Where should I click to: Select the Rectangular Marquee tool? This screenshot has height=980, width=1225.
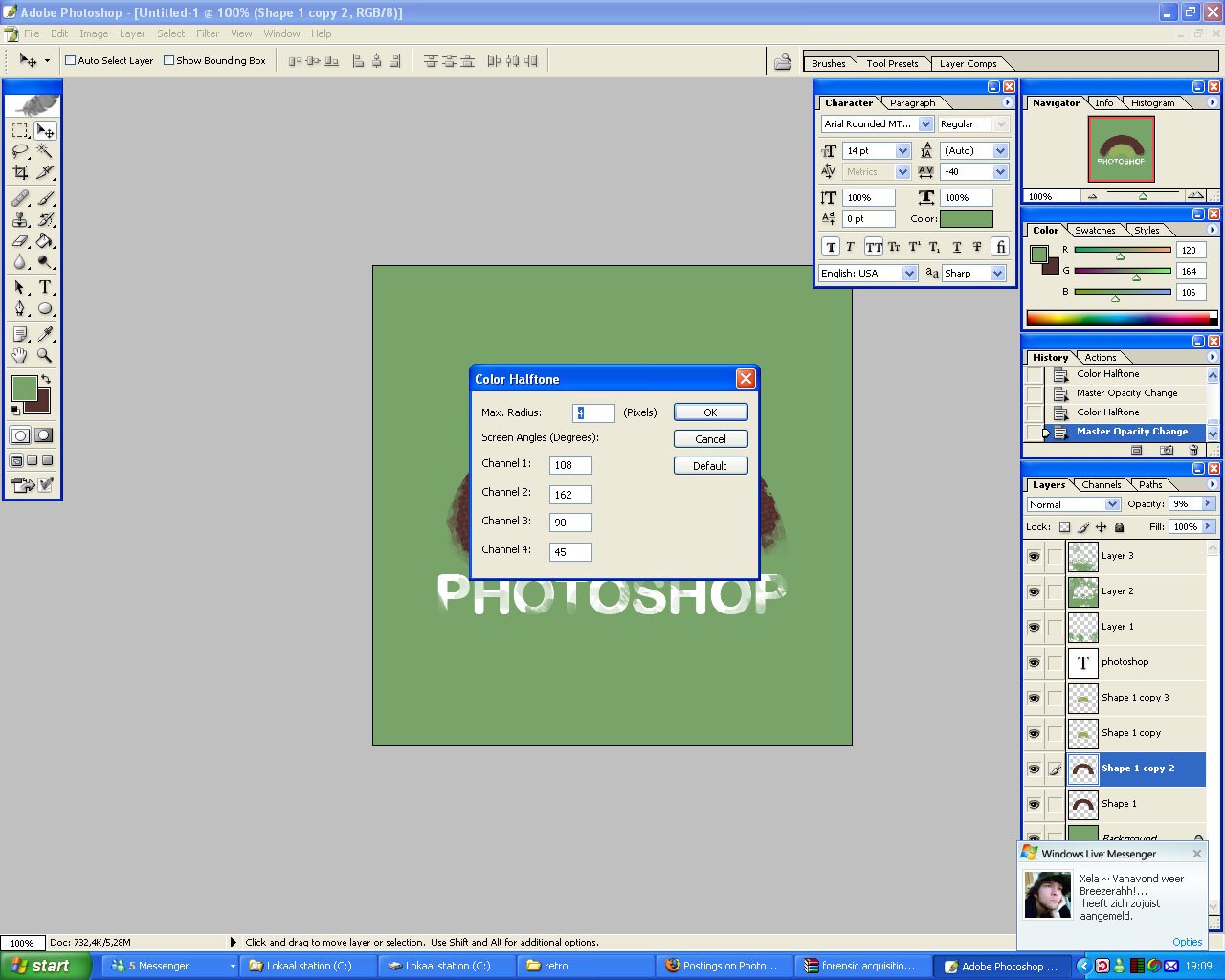[20, 130]
